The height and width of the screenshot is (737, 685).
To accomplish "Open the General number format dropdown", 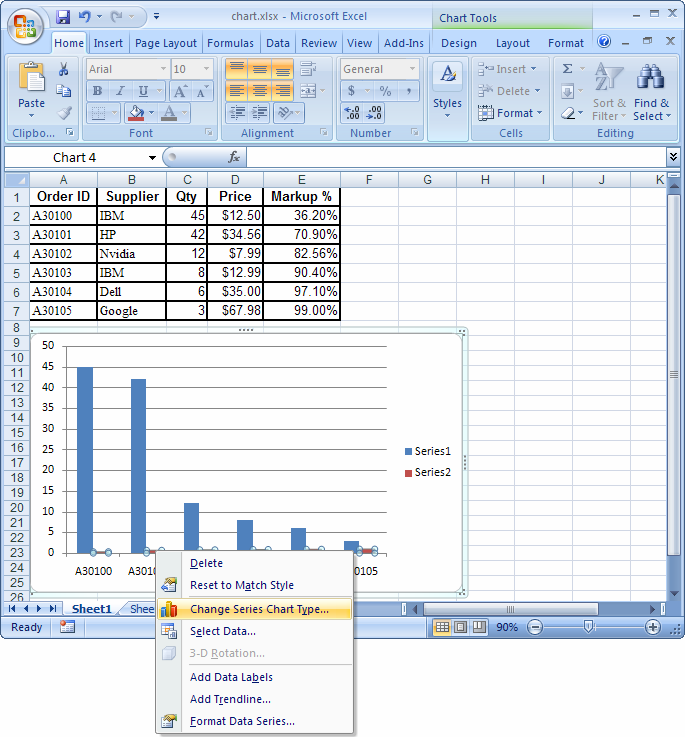I will (x=412, y=69).
